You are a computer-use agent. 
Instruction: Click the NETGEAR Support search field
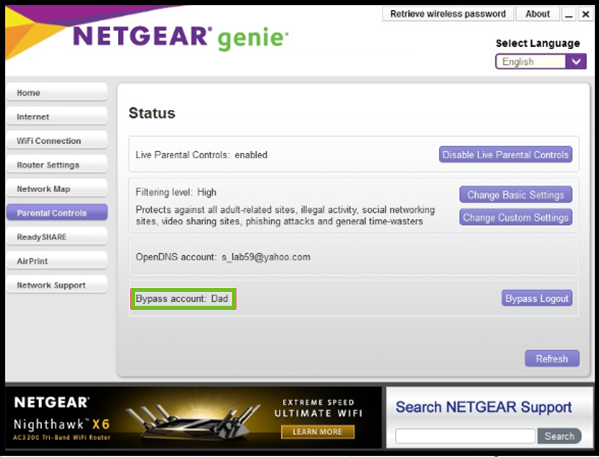tap(465, 436)
